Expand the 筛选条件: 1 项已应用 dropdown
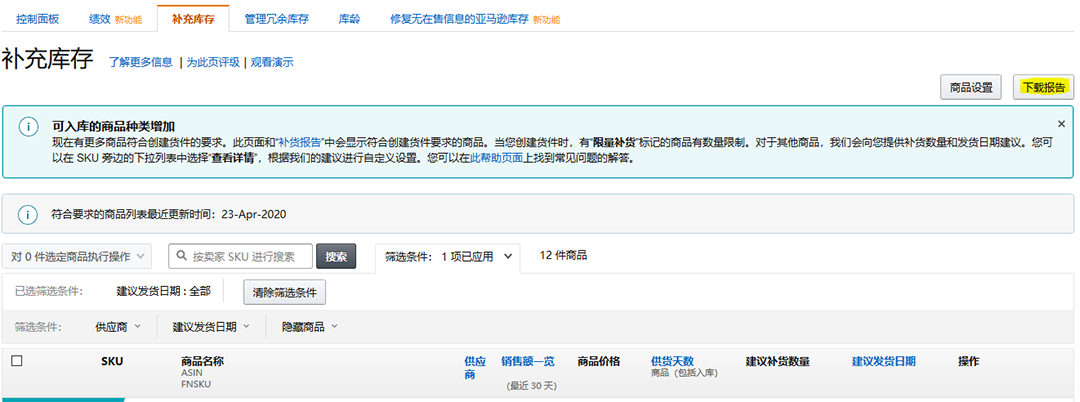This screenshot has height=402, width=1080. tap(448, 257)
